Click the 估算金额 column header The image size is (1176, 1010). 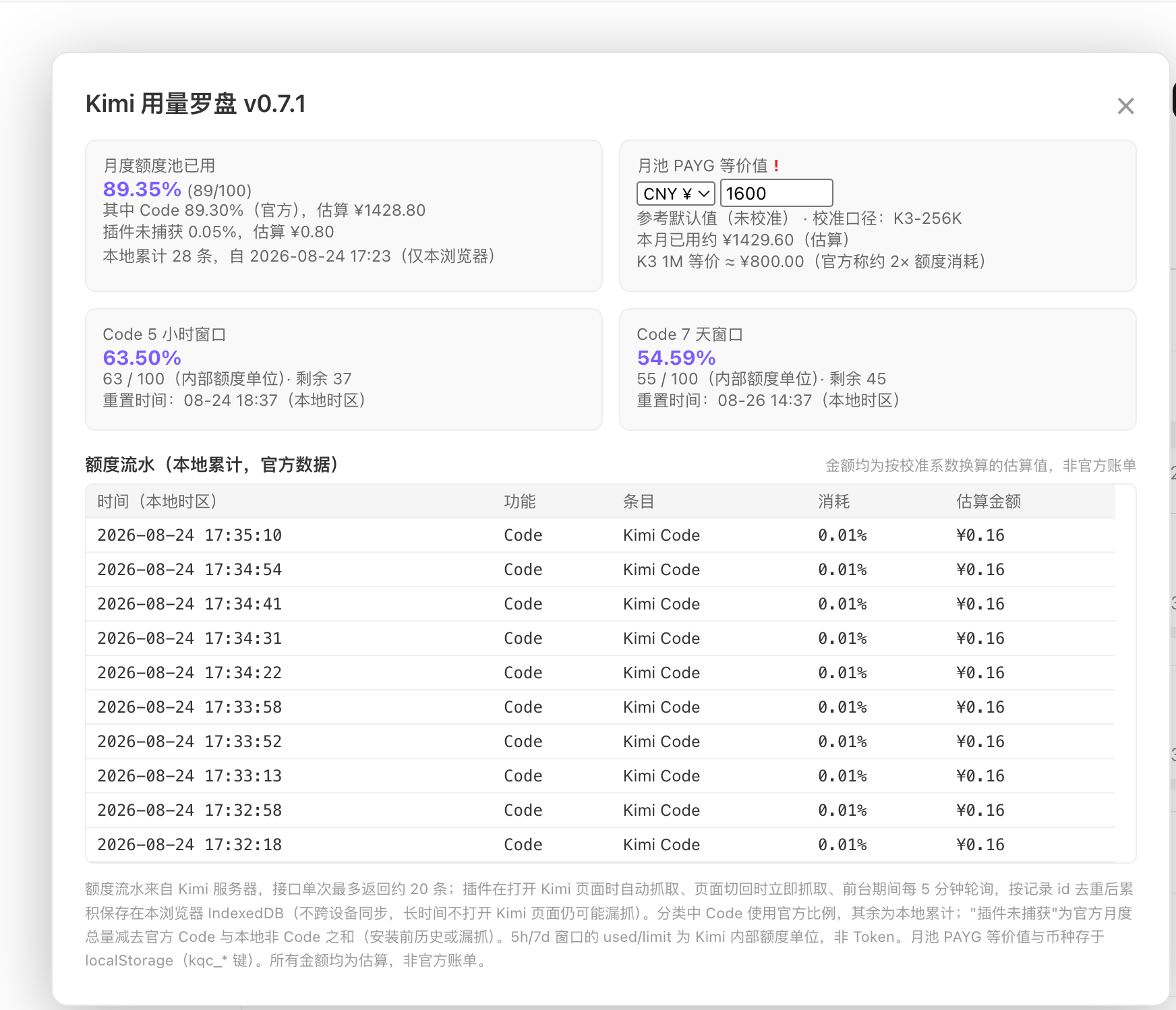(989, 502)
